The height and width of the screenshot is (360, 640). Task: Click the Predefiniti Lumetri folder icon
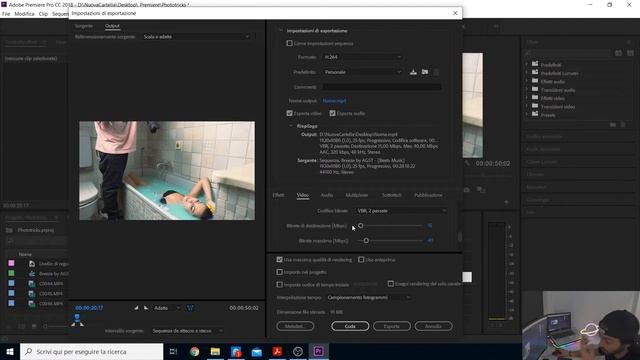coord(535,72)
